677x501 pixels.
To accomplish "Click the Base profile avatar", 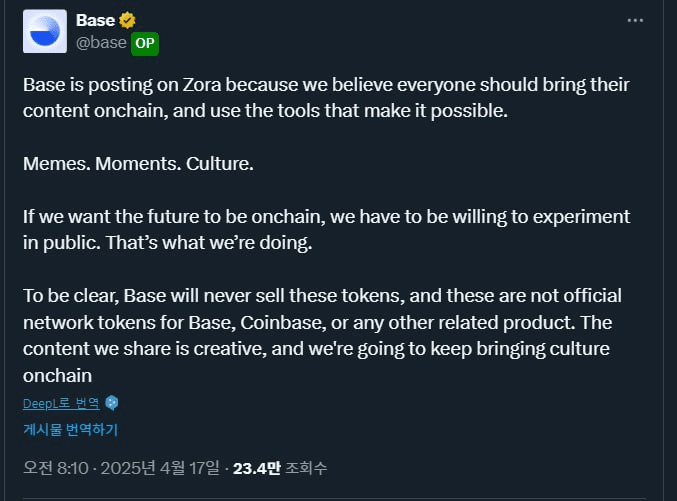I will (x=45, y=31).
